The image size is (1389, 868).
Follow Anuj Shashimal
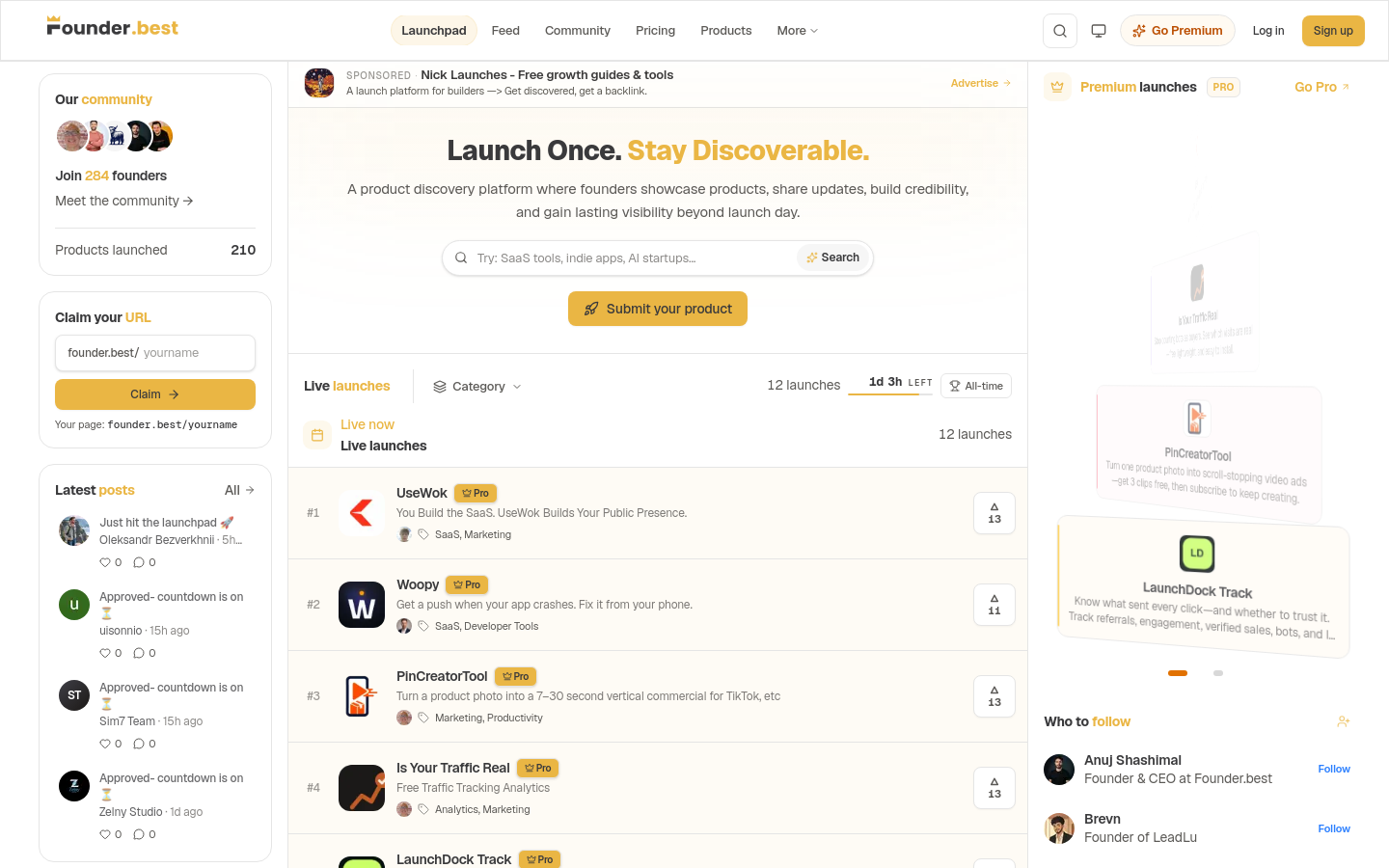[1334, 769]
